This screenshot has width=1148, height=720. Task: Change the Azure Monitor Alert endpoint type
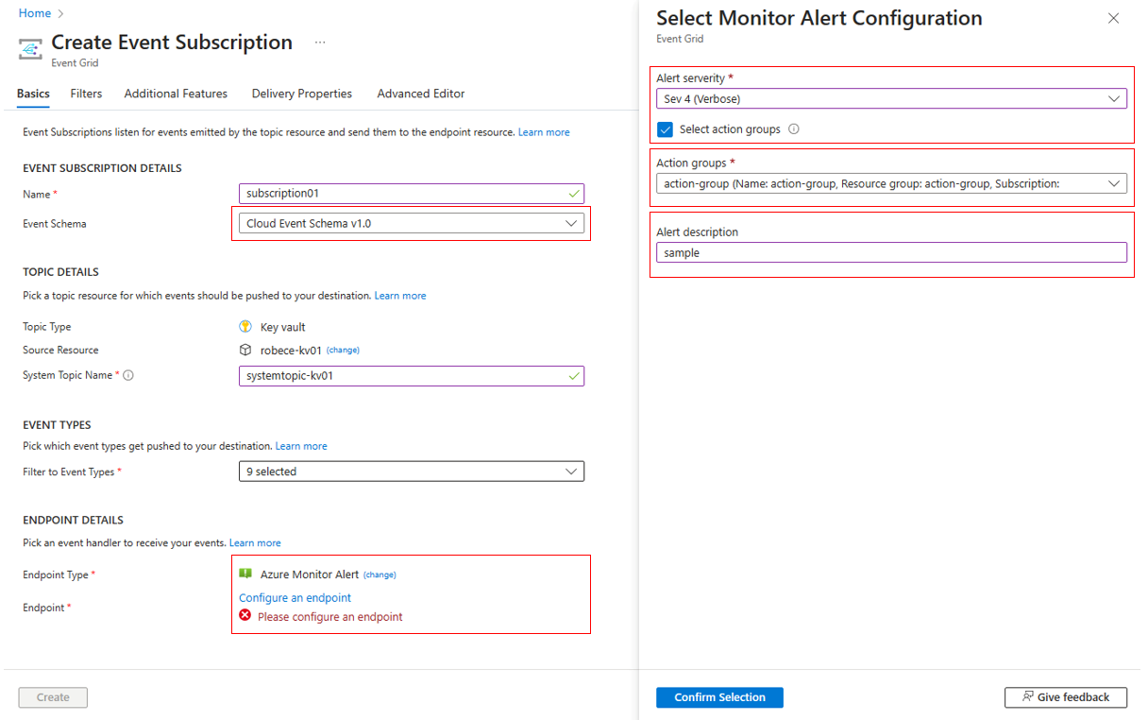coord(379,575)
